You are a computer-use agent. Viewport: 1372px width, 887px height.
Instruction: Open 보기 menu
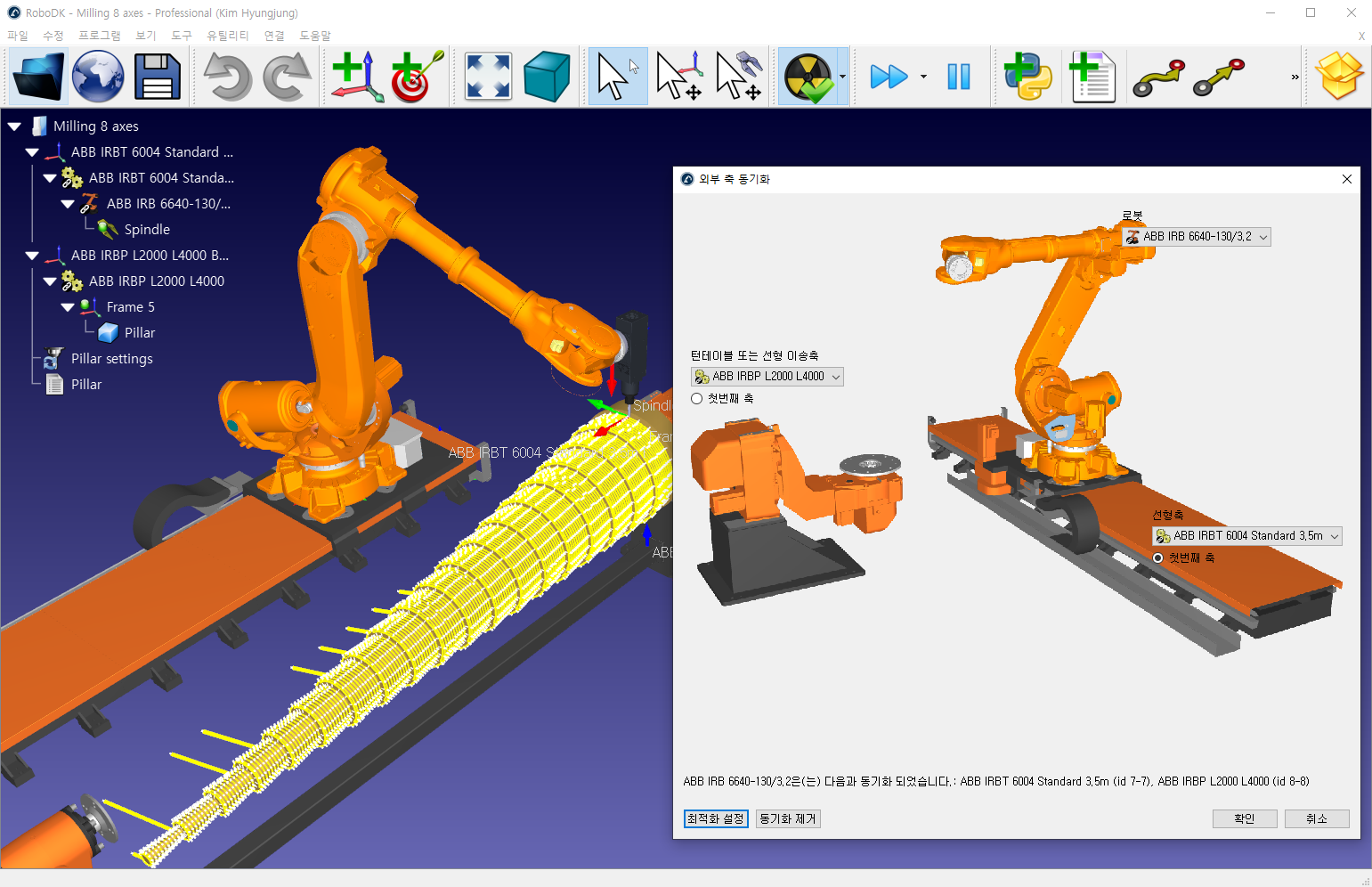[x=146, y=36]
